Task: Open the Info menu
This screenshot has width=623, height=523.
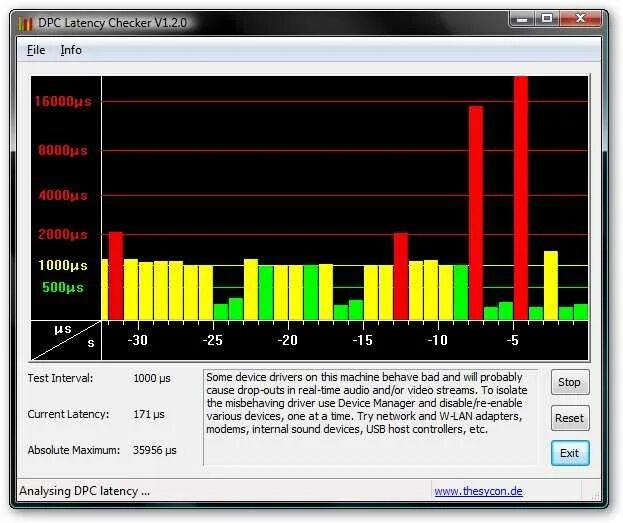Action: [x=71, y=50]
